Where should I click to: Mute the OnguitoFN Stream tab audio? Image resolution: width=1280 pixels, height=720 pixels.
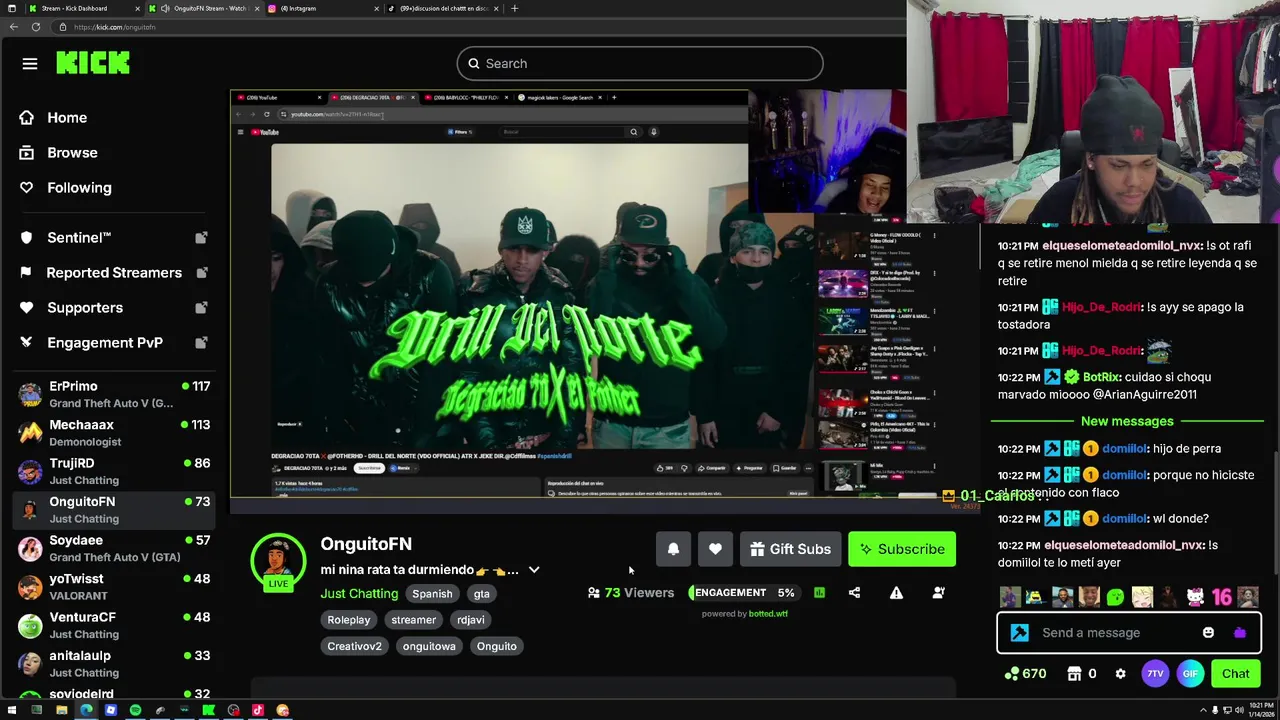coord(165,8)
